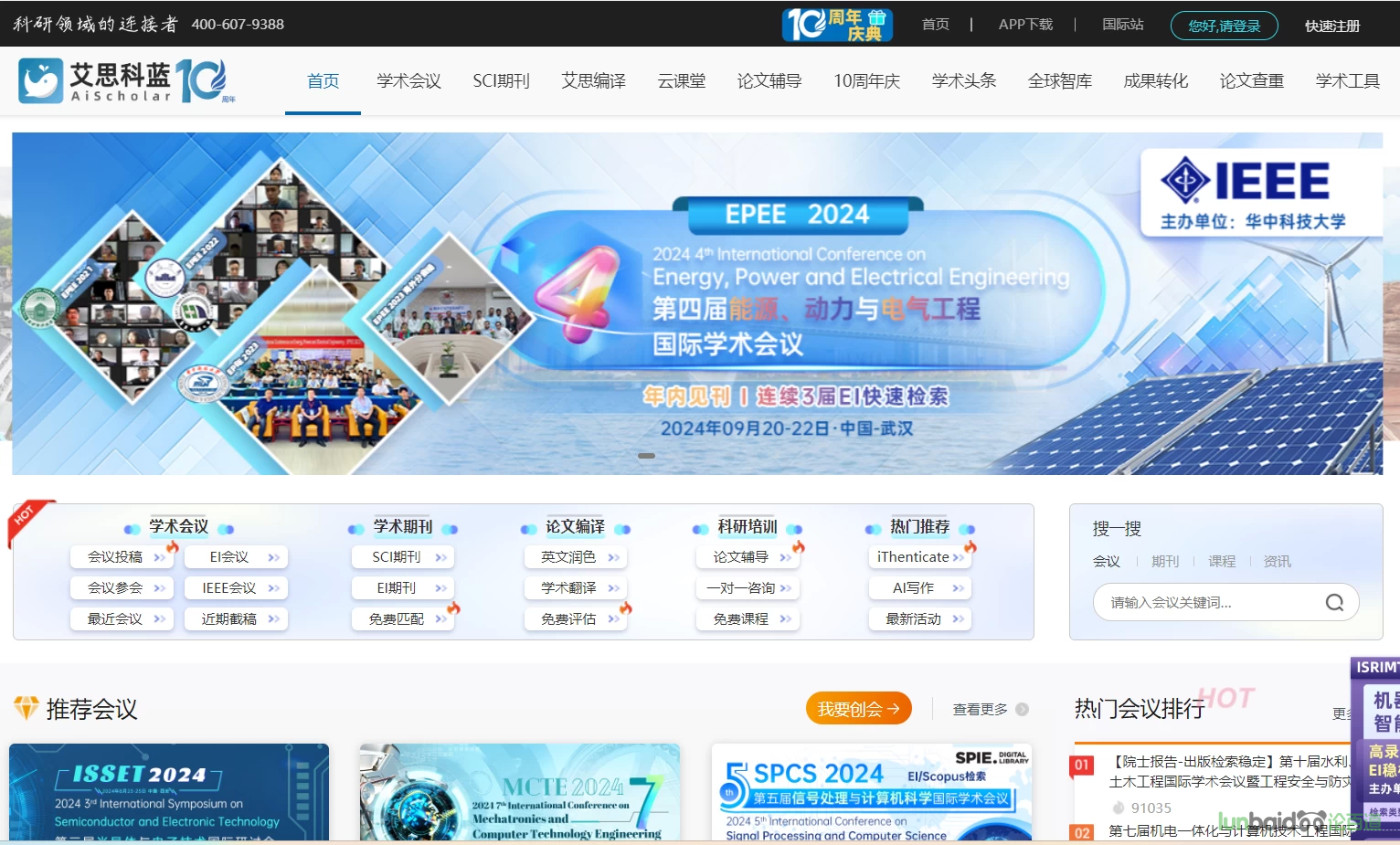This screenshot has width=1400, height=845.
Task: Click the circular arrow beside 查看更多
Action: [x=1023, y=709]
